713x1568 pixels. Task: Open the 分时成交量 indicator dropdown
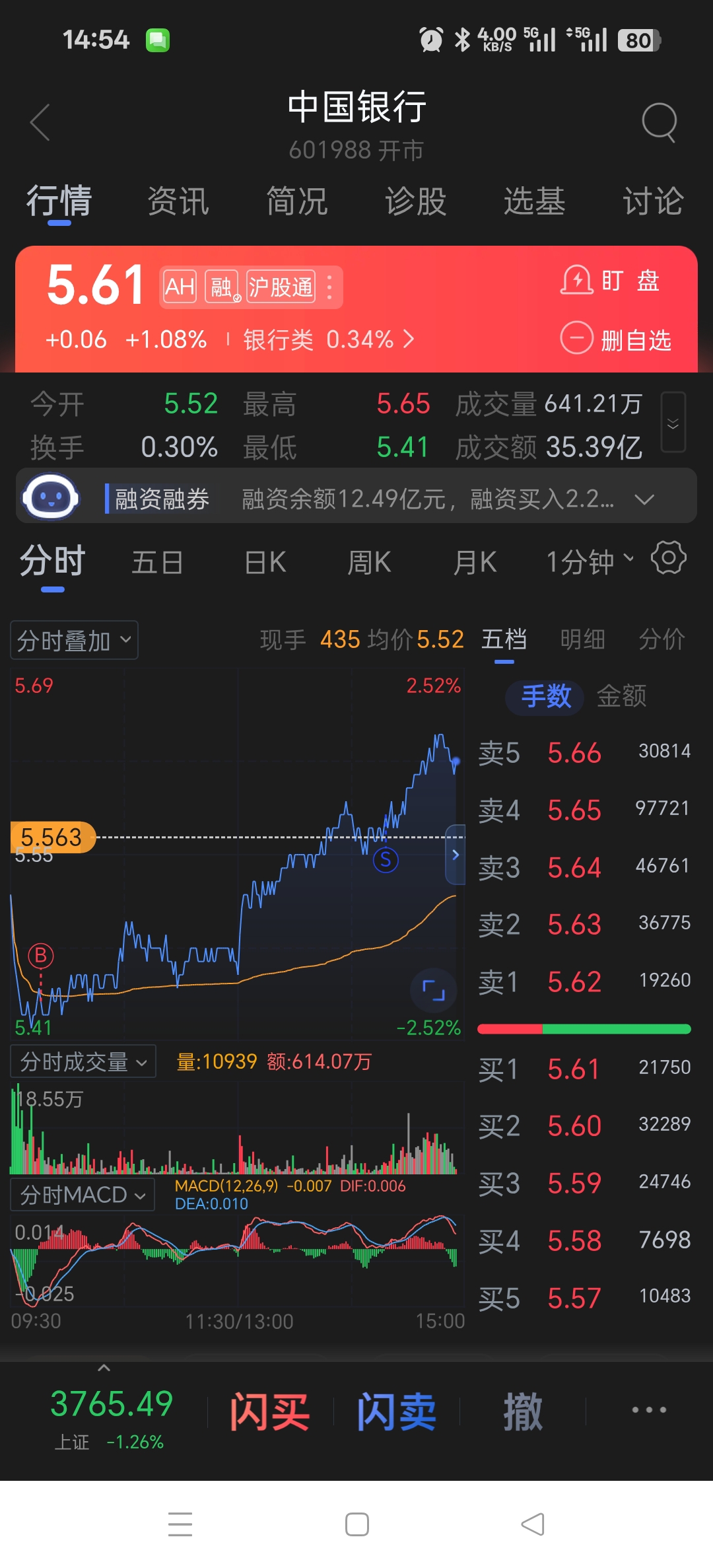83,1061
